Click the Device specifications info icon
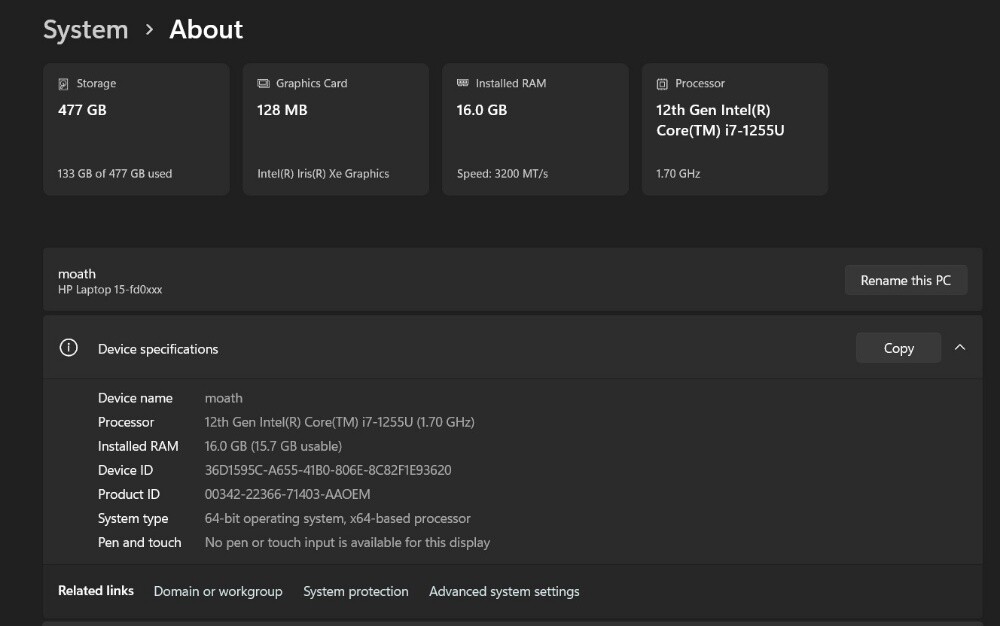 point(69,347)
